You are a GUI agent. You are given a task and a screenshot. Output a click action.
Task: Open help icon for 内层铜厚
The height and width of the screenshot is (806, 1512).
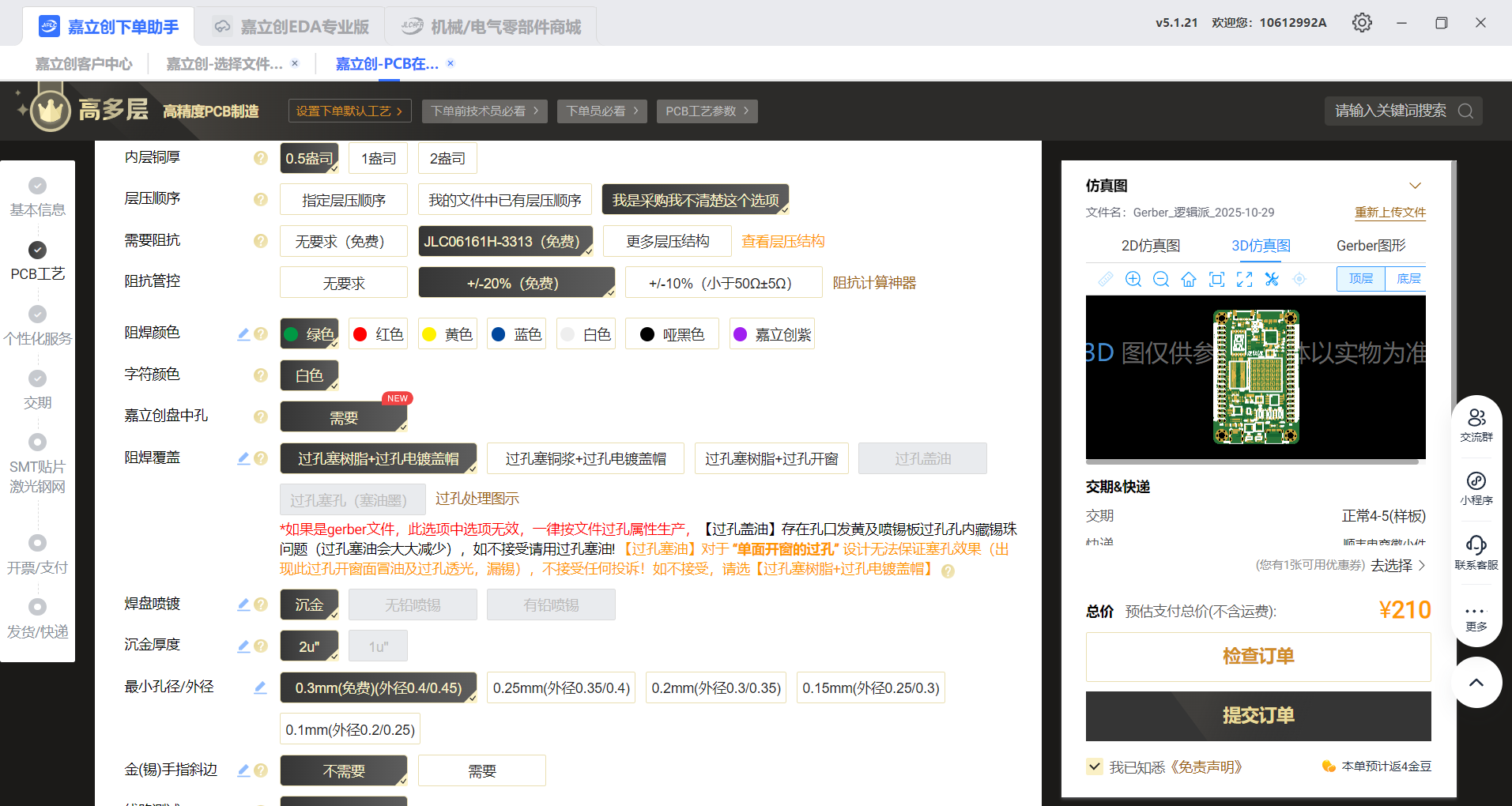[261, 158]
